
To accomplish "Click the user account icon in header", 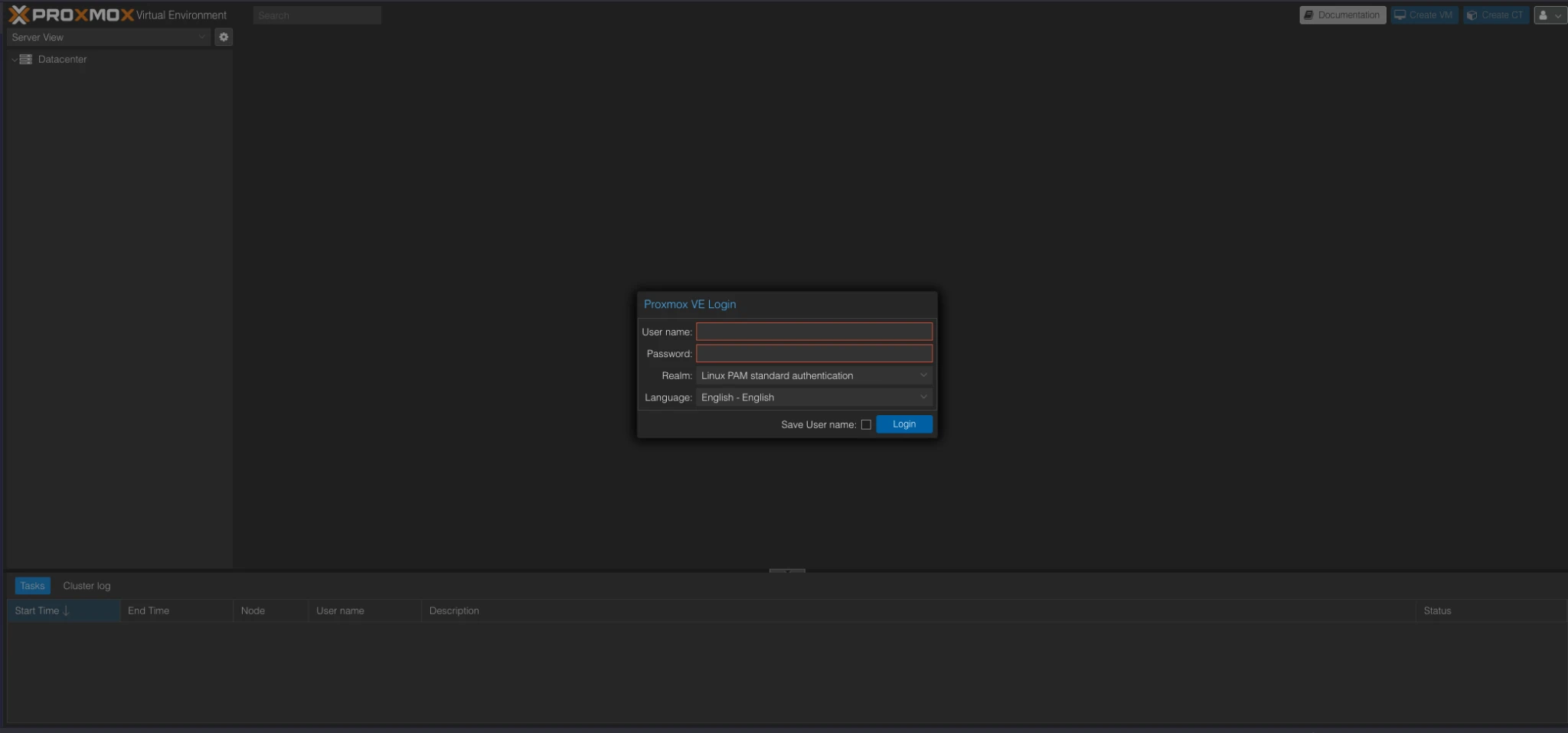I will click(1543, 15).
